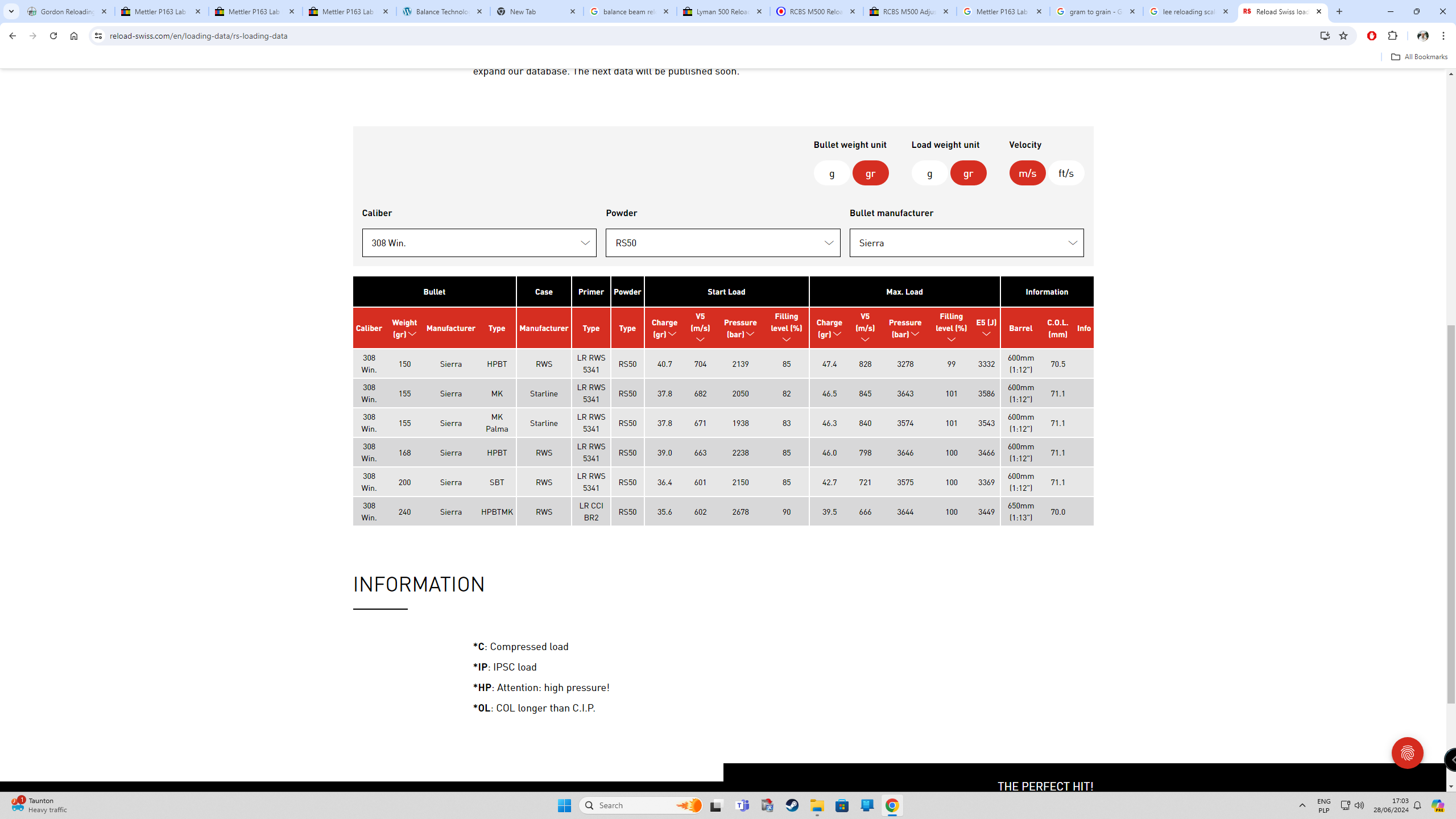
Task: Set load weight unit to g
Action: point(929,173)
